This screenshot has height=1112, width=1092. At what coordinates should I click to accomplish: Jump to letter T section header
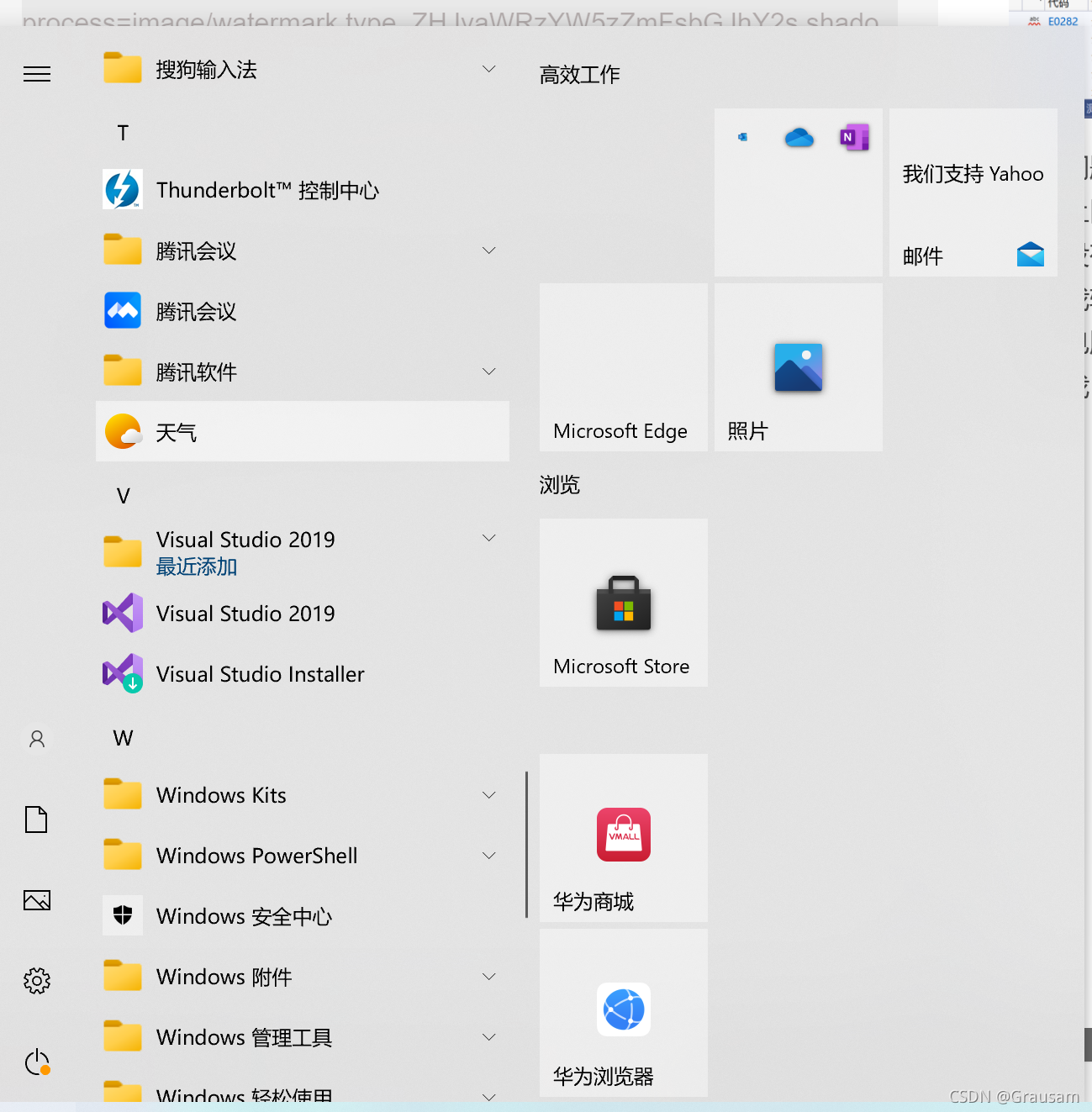[x=123, y=133]
